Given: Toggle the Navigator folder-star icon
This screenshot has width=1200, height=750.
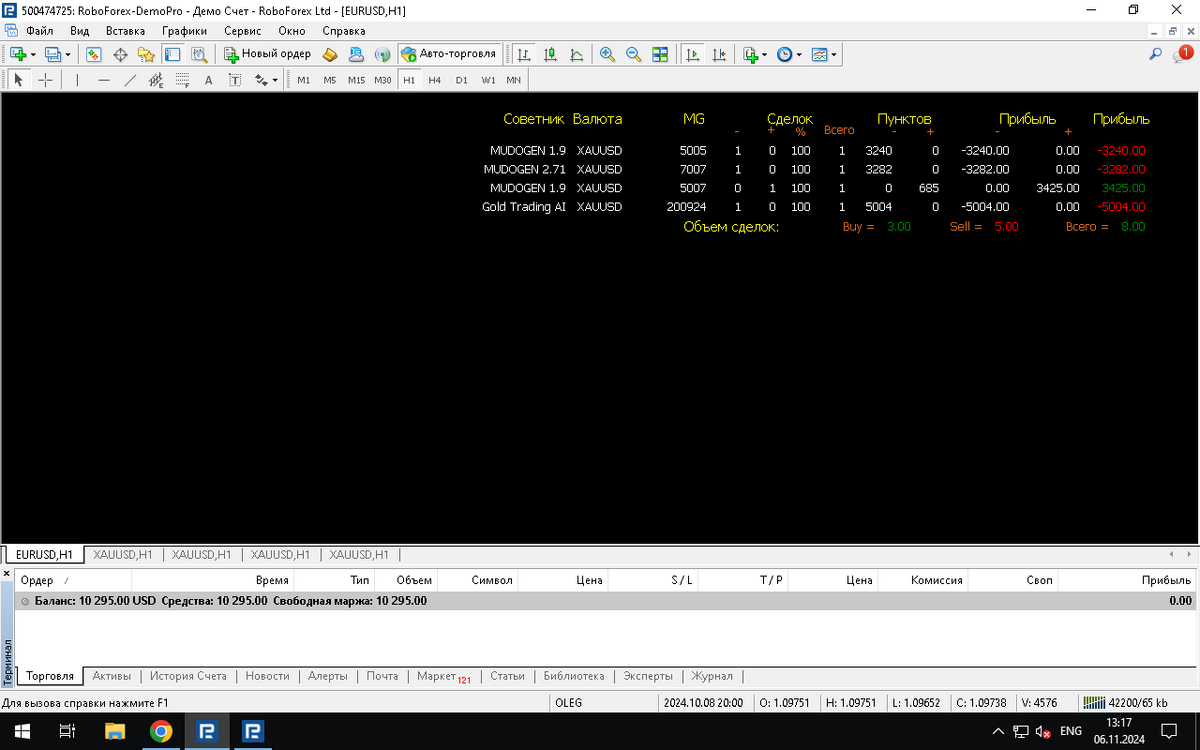Looking at the screenshot, I should click(x=146, y=54).
